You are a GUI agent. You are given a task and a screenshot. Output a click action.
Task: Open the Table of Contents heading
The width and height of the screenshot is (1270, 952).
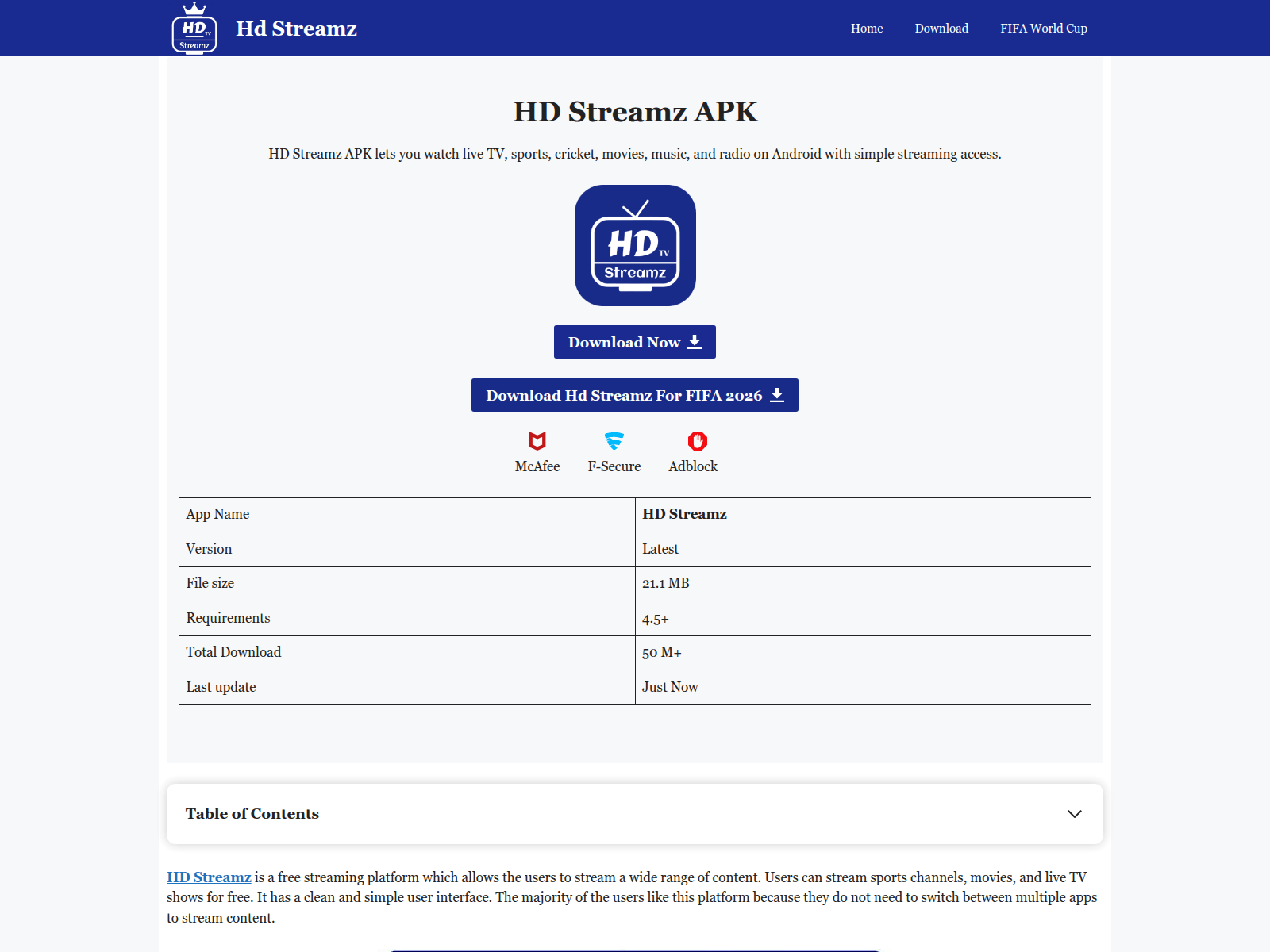pos(252,814)
